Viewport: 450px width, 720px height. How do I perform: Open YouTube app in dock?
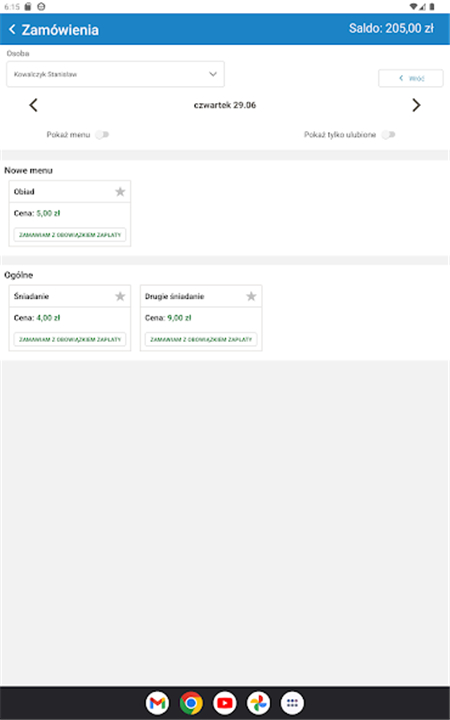pos(225,703)
